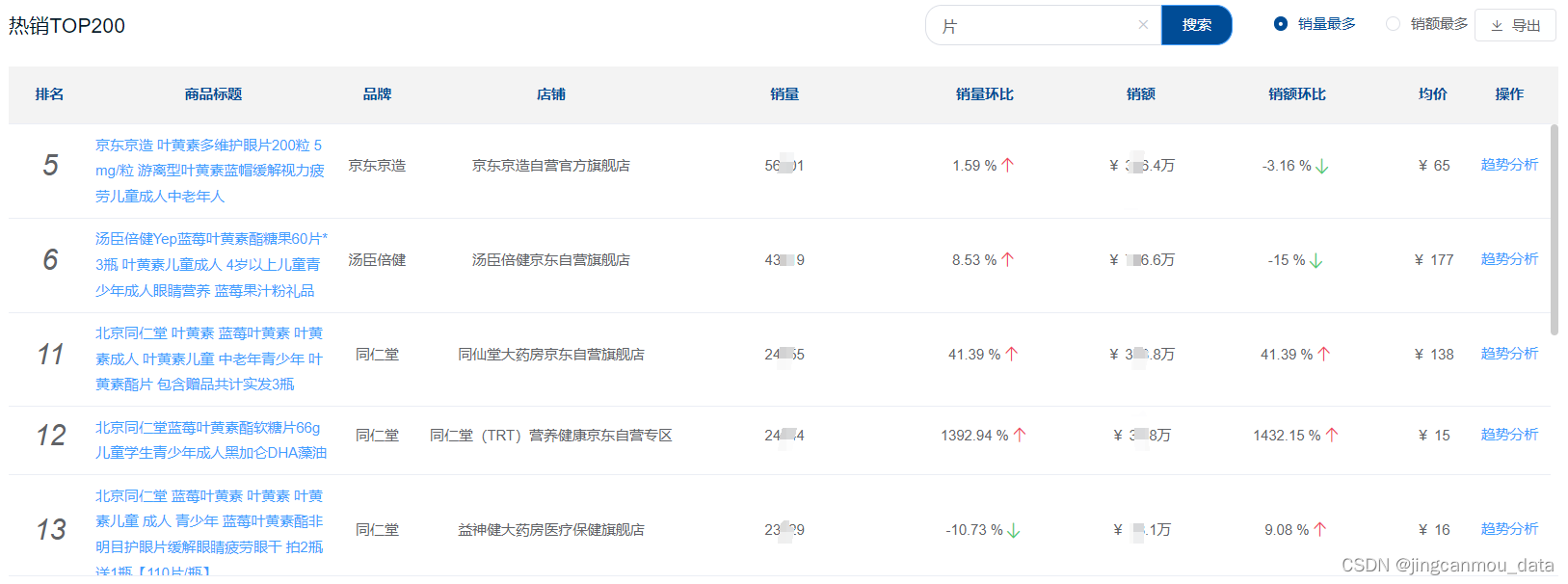Image resolution: width=1568 pixels, height=584 pixels.
Task: Click the 操作 column header
Action: 1509,94
